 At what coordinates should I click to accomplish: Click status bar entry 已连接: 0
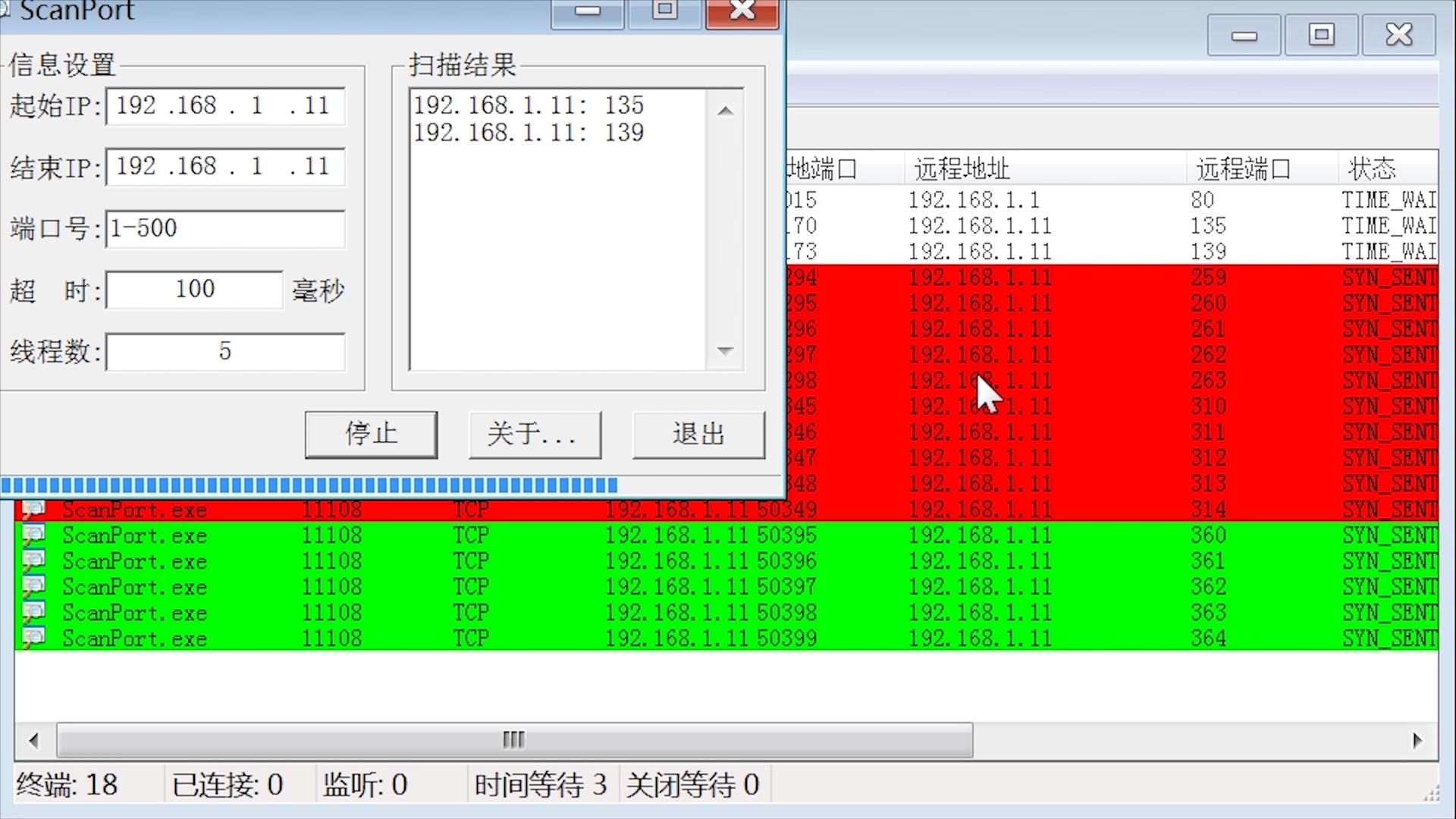227,785
